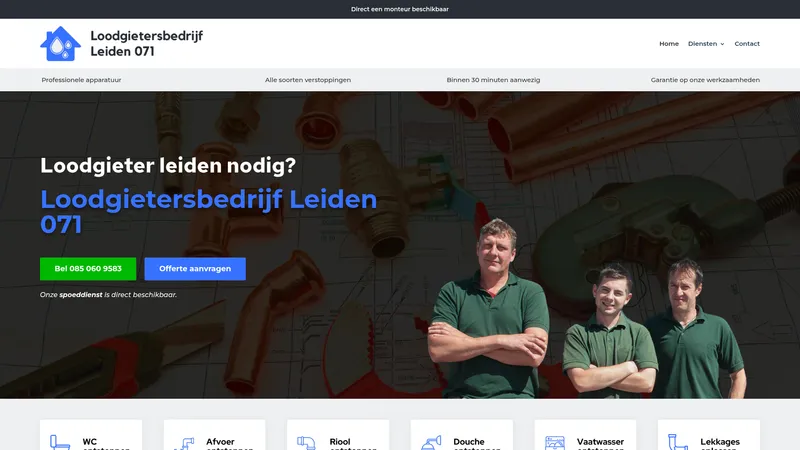Image resolution: width=800 pixels, height=450 pixels.
Task: Click the photo of three plumbers
Action: (587, 309)
